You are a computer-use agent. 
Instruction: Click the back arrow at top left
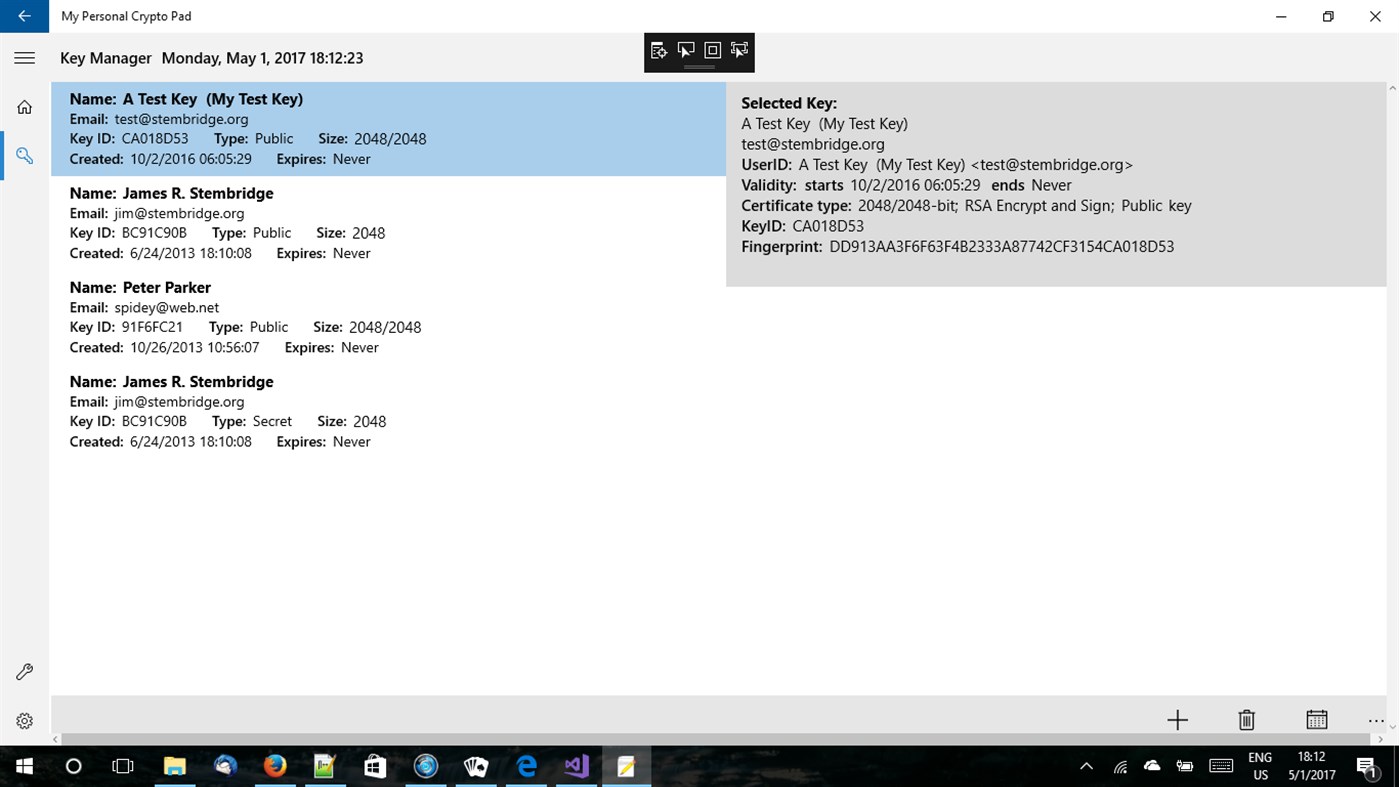coord(22,16)
